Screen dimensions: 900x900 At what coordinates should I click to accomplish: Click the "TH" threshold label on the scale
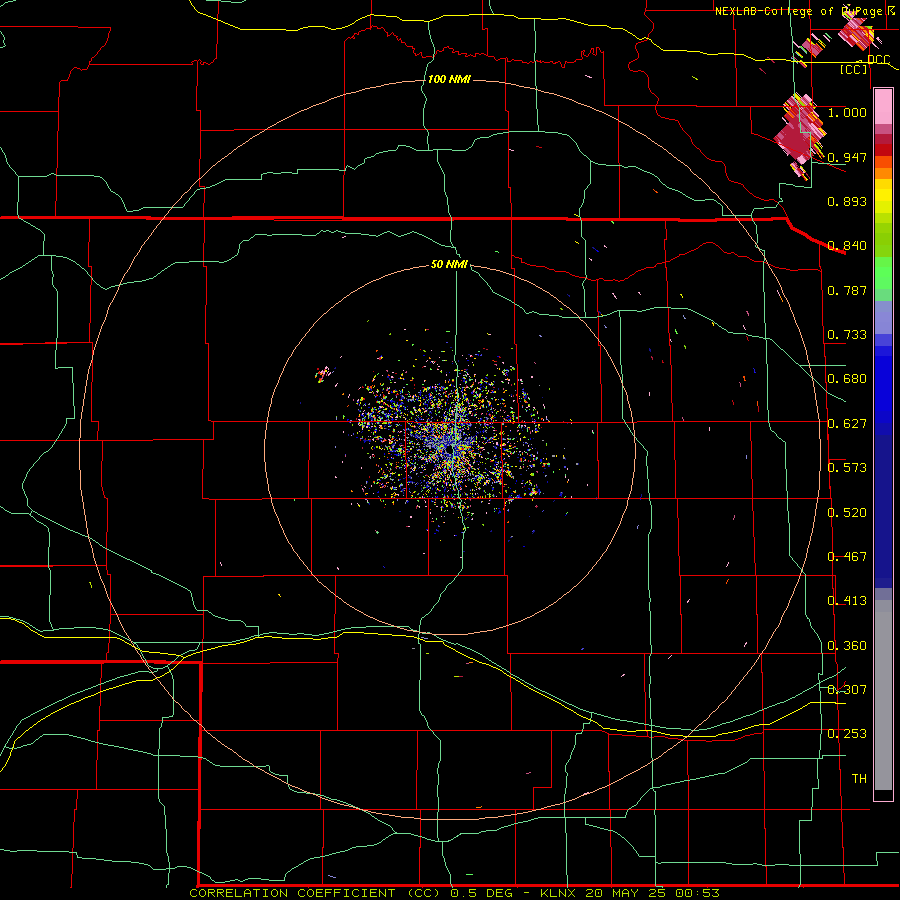pos(859,779)
